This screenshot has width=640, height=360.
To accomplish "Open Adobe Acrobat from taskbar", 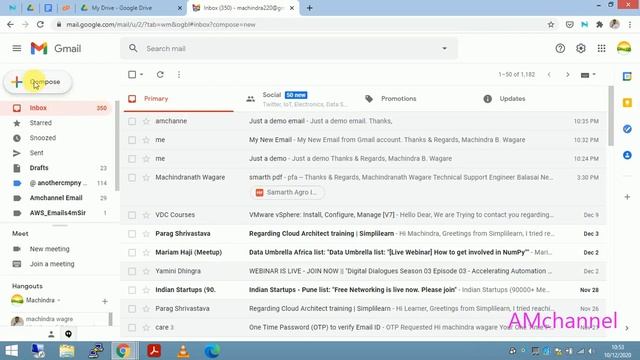I will 154,351.
